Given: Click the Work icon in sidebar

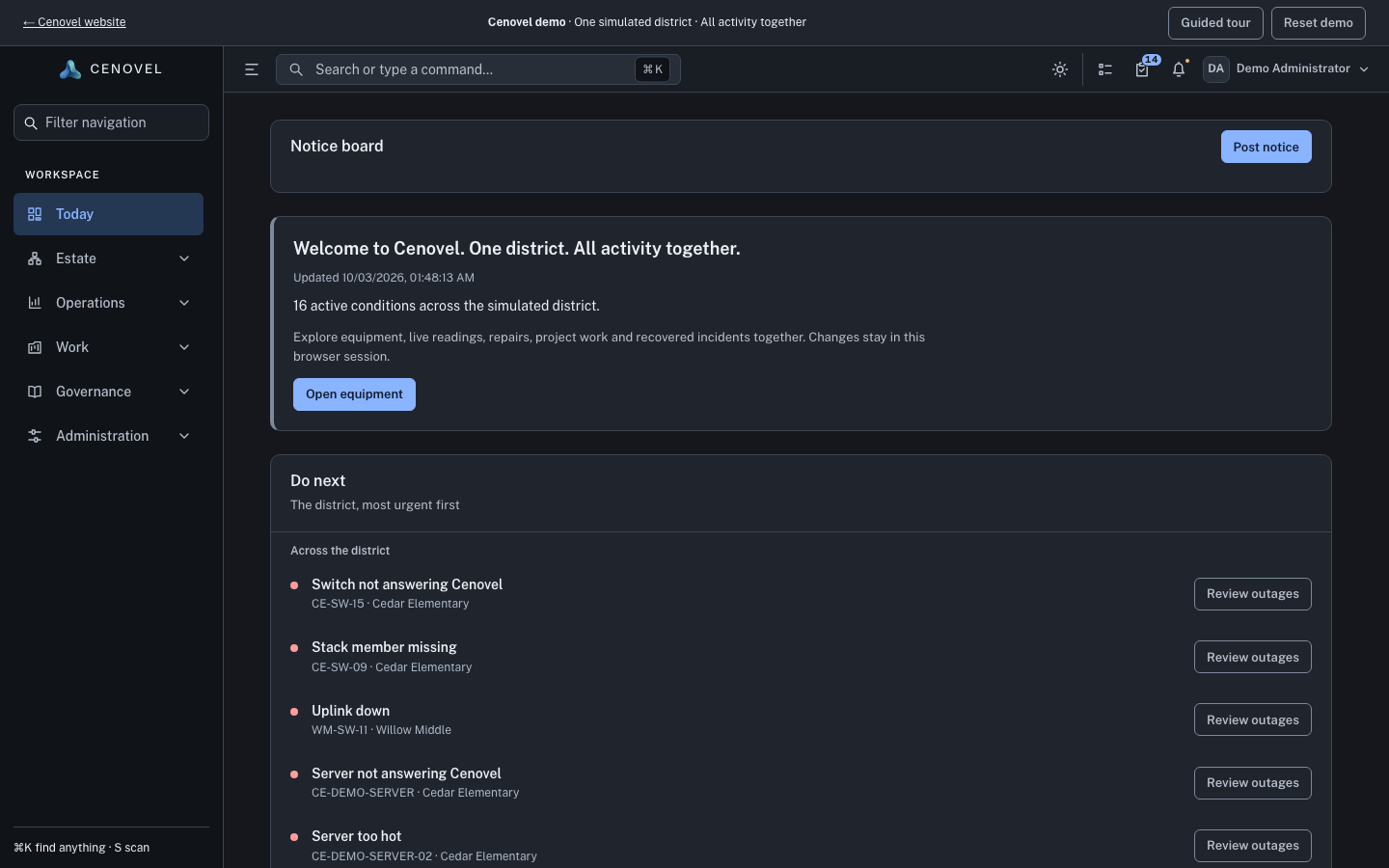Looking at the screenshot, I should (x=35, y=347).
